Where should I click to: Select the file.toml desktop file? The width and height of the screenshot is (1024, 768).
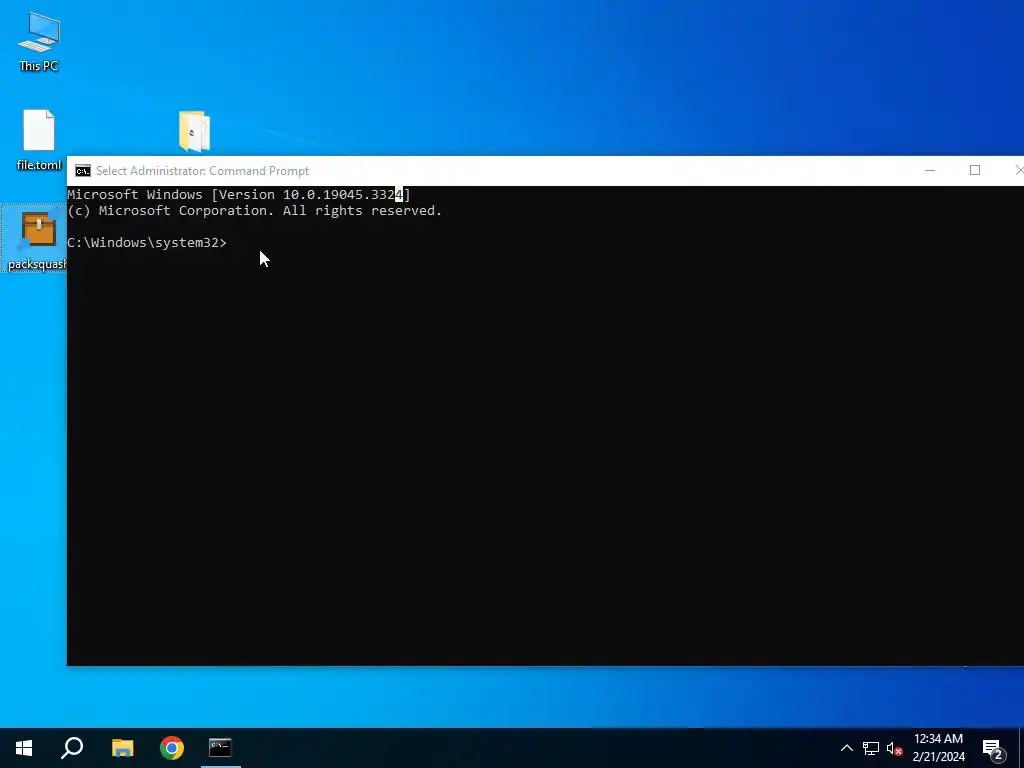[x=39, y=140]
